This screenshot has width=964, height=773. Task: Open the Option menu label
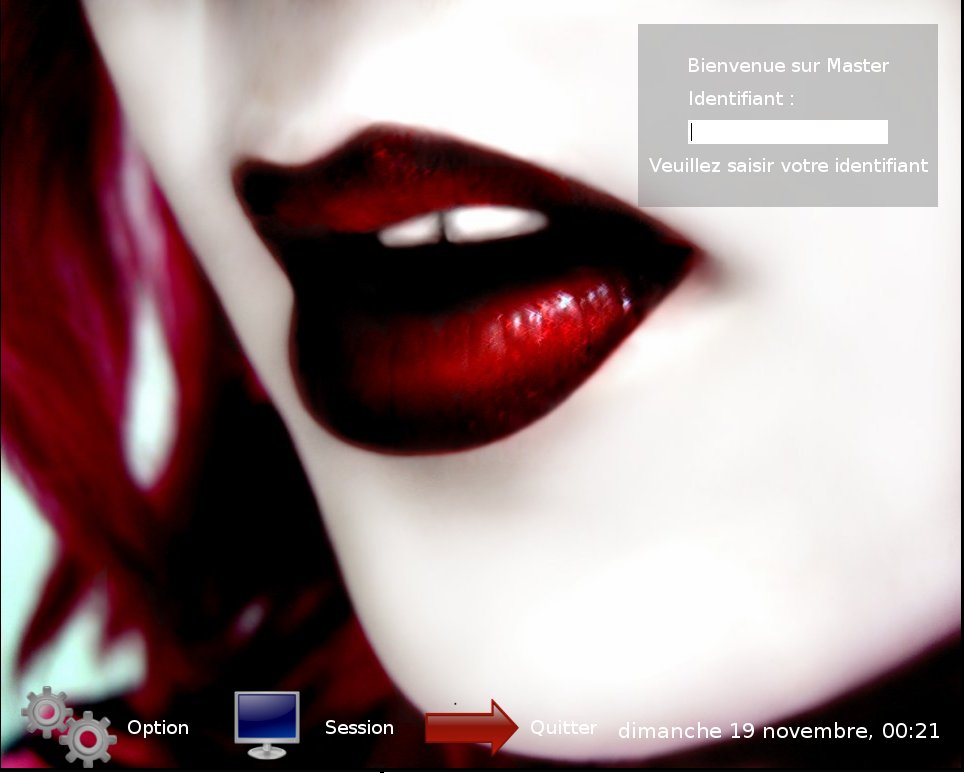coord(158,727)
